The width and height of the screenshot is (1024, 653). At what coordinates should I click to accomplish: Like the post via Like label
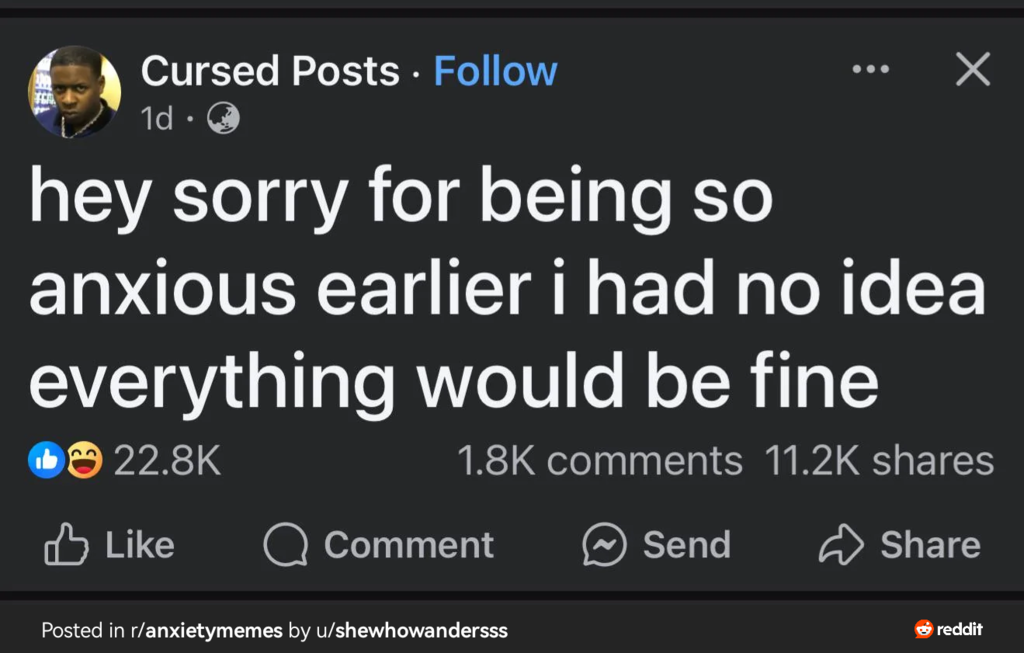click(140, 545)
